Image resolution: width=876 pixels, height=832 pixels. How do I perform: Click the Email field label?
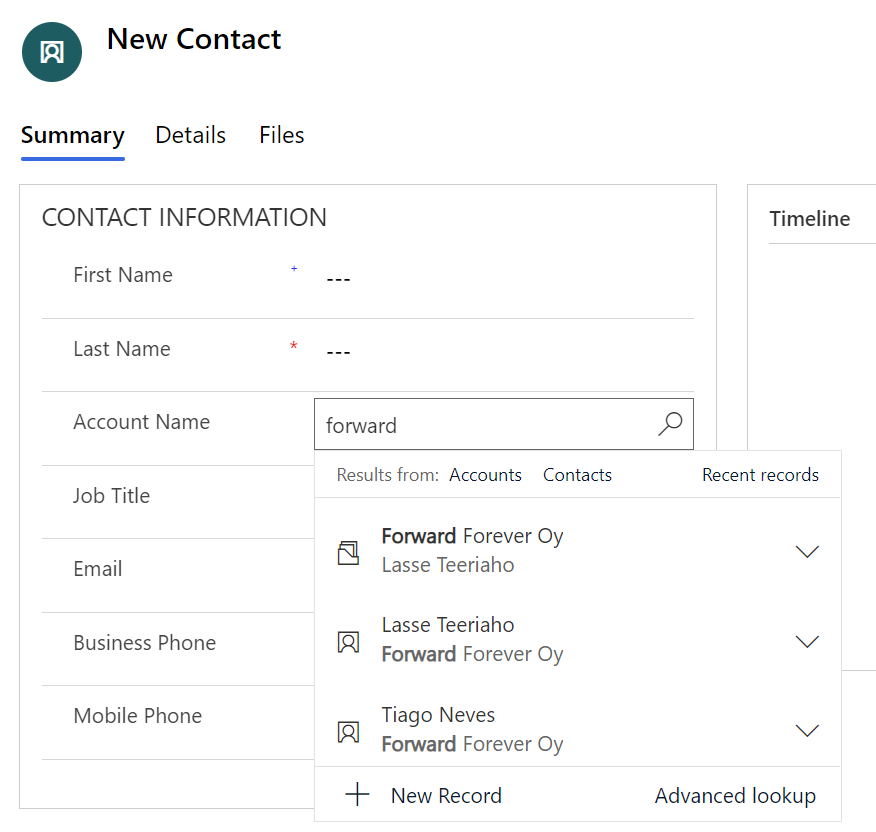[x=98, y=569]
